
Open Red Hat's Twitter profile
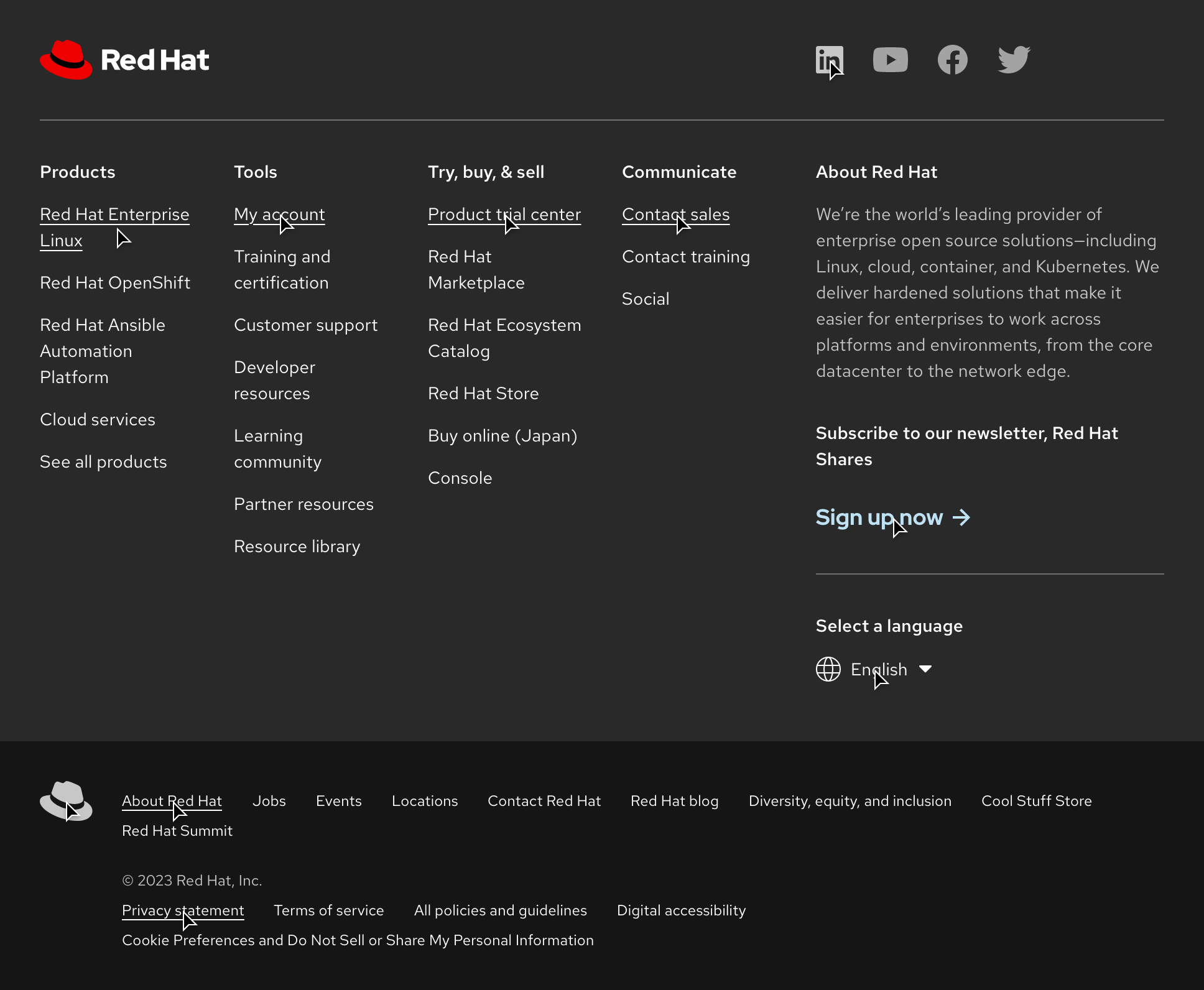pyautogui.click(x=1013, y=59)
